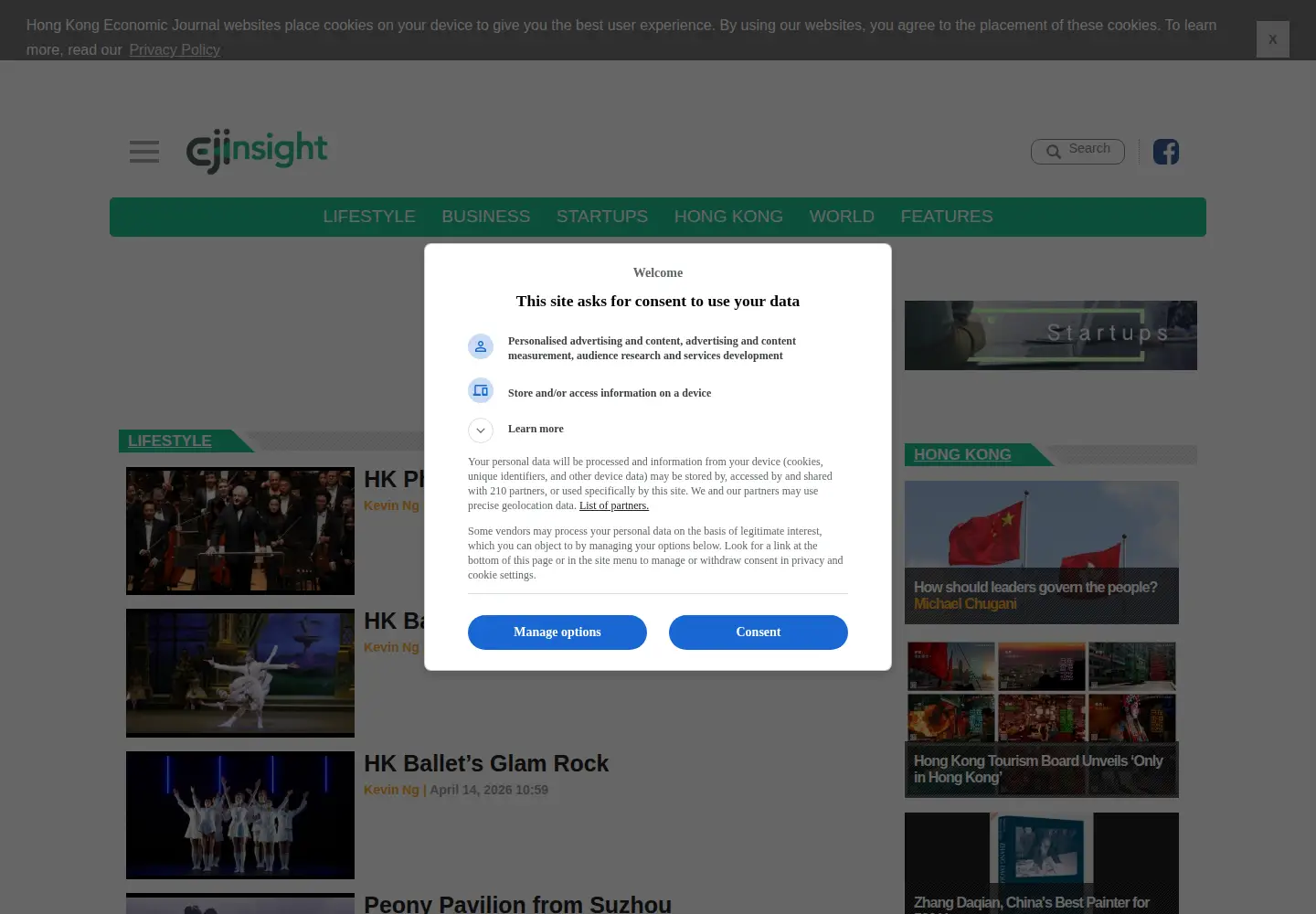Expand the Learn more chevron

tap(481, 430)
